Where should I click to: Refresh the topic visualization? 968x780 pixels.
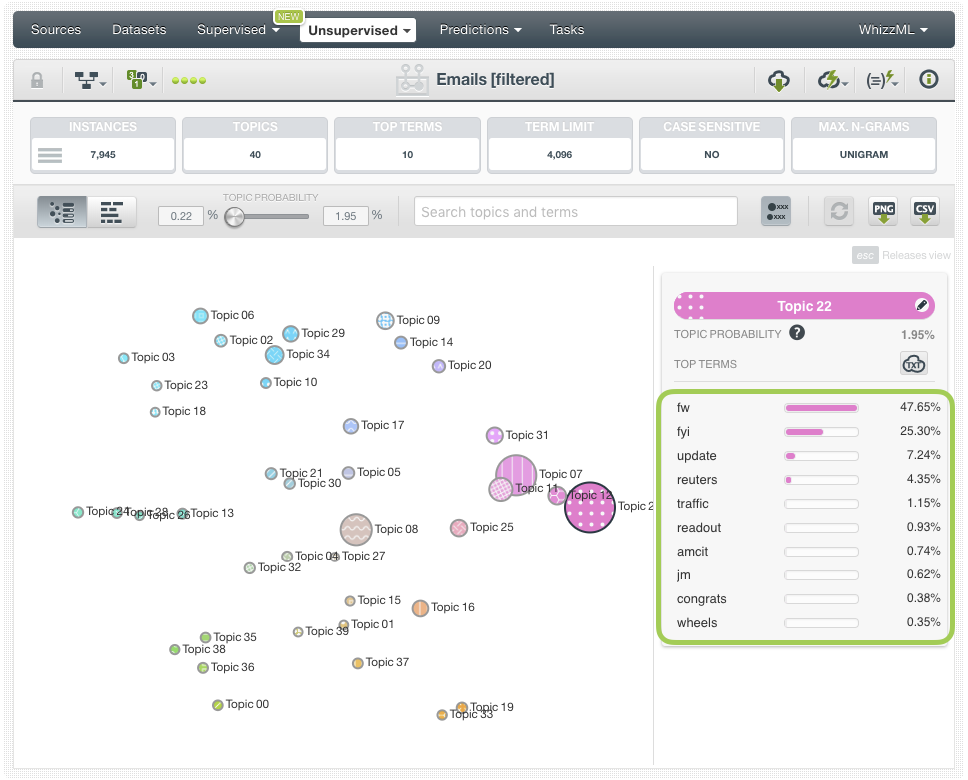click(x=838, y=211)
